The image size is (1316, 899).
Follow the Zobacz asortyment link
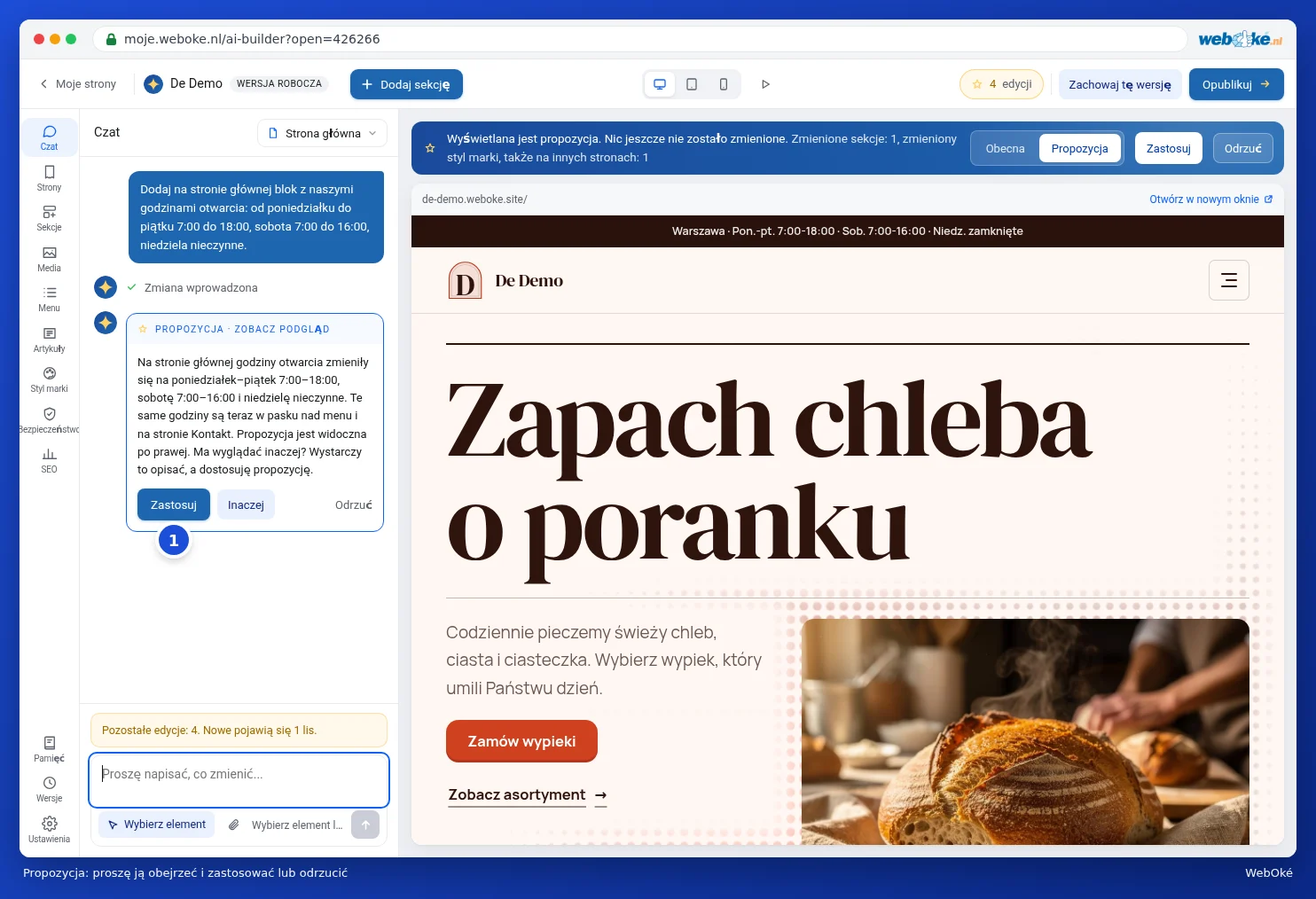(x=527, y=794)
